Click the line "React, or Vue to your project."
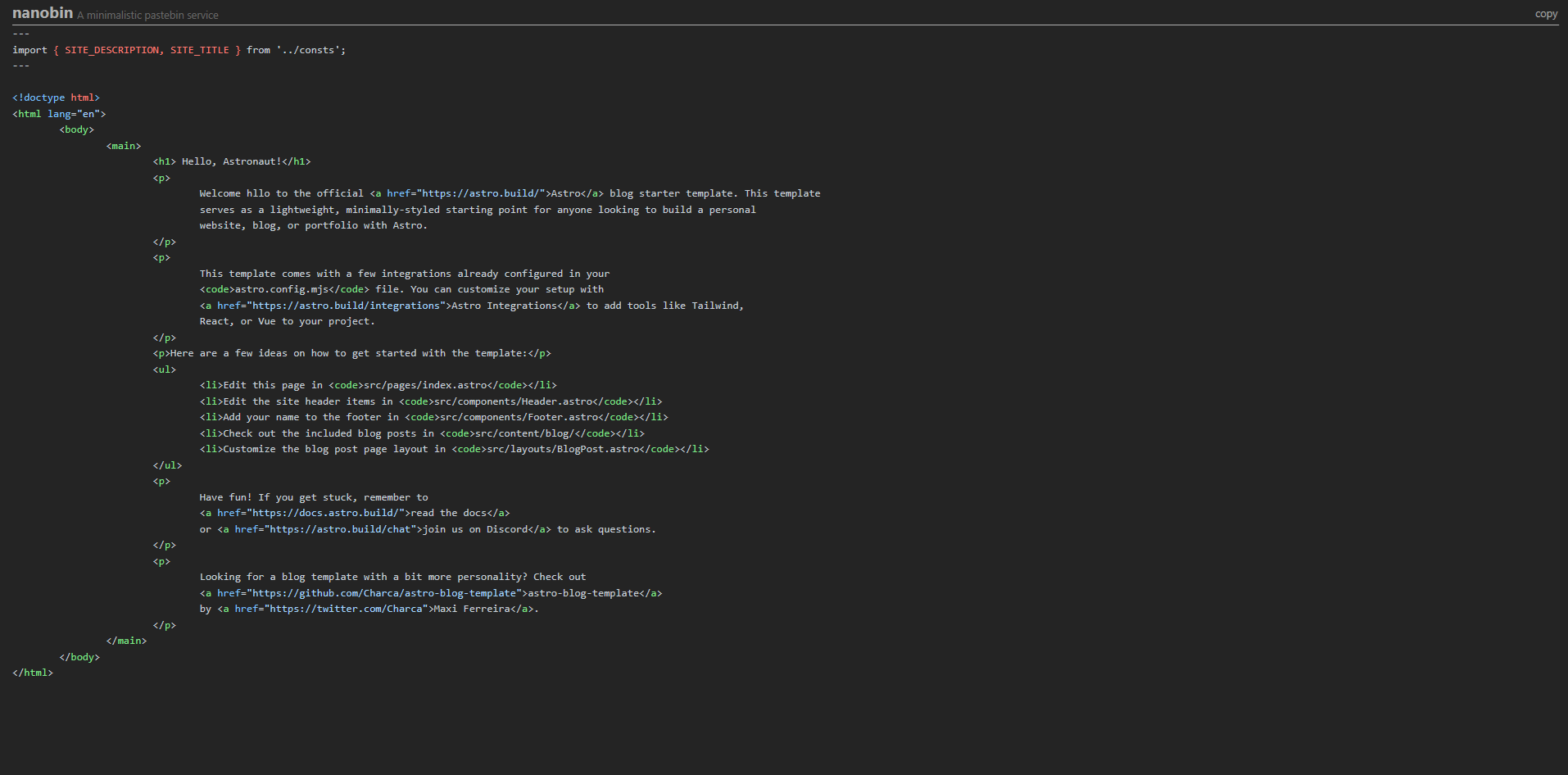This screenshot has height=775, width=1568. (x=287, y=321)
